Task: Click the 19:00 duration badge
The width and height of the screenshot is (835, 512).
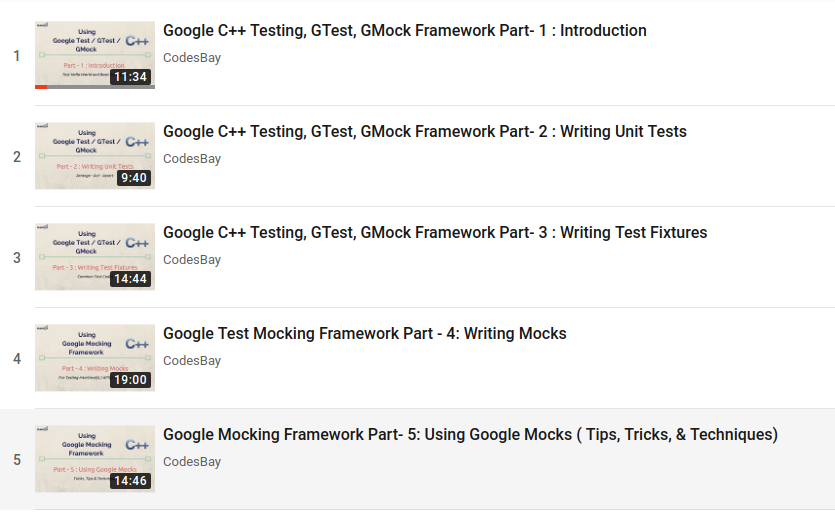Action: [x=131, y=380]
